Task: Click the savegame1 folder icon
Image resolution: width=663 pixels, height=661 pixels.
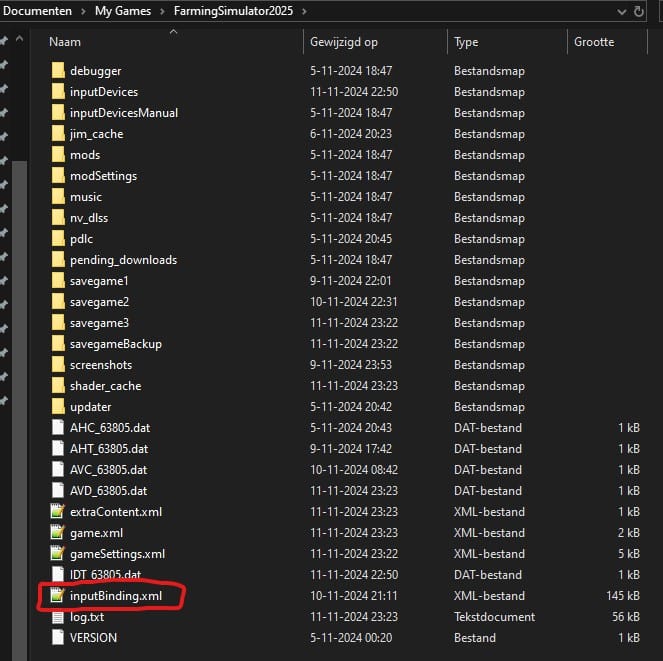Action: 58,281
